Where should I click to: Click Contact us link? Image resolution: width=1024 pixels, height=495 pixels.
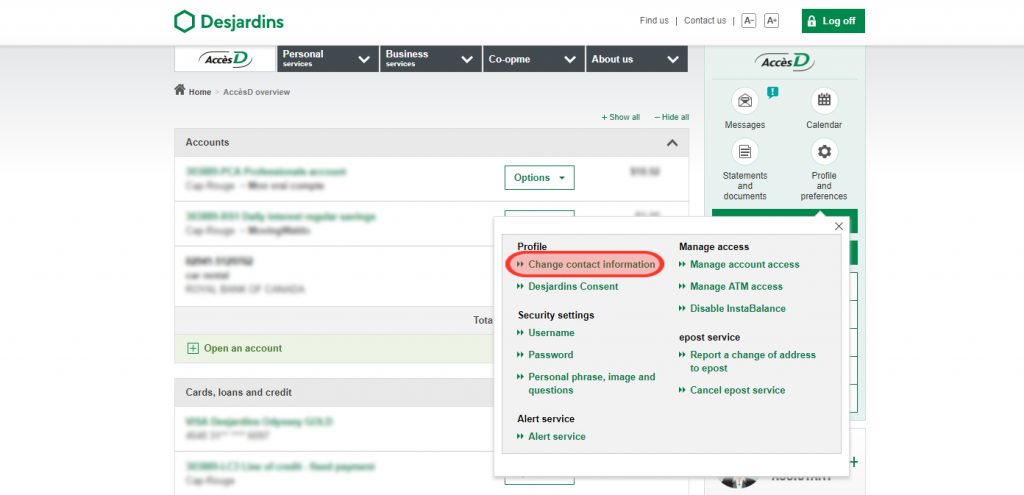click(705, 21)
